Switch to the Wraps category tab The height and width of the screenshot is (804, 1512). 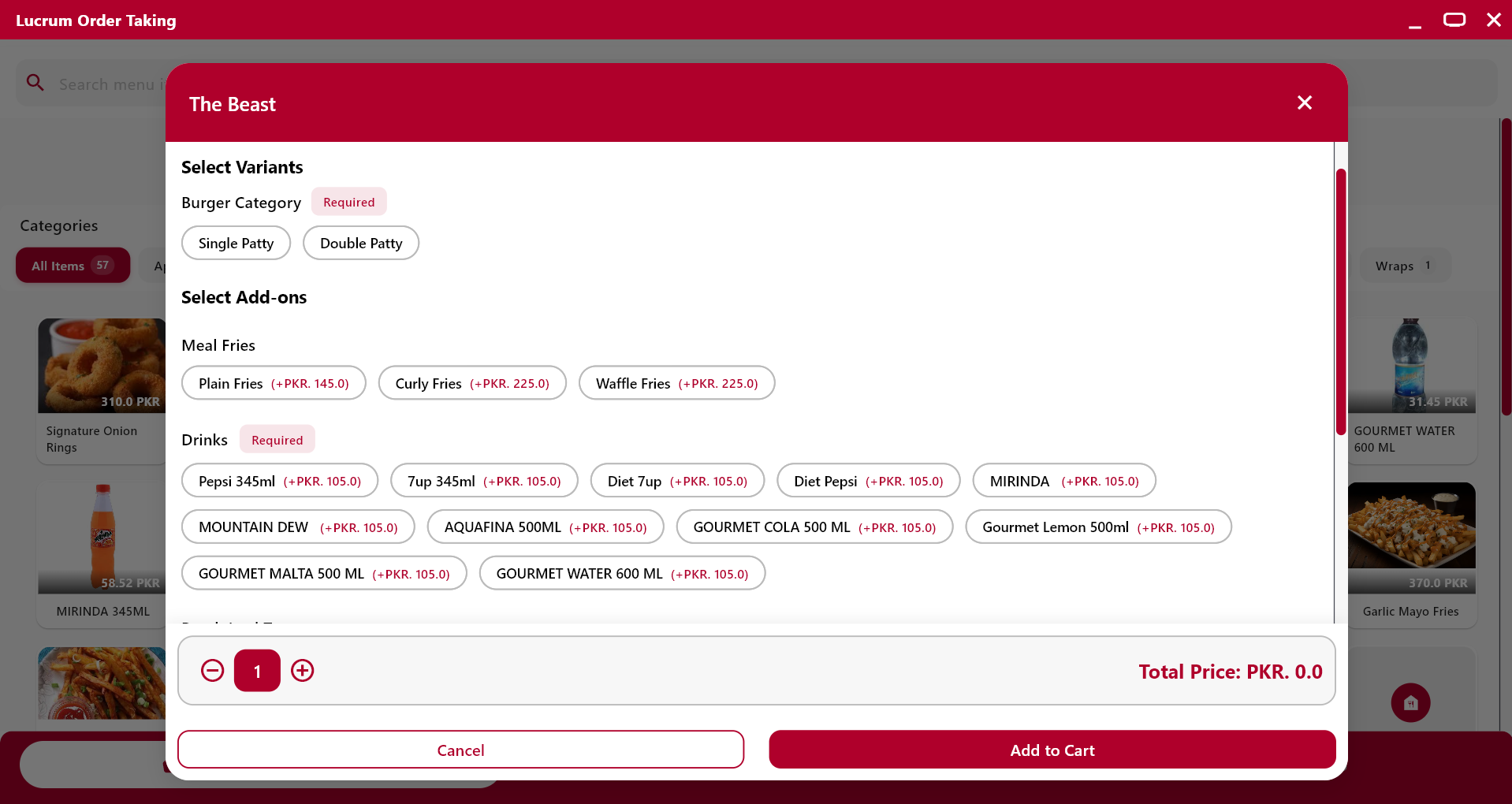(x=1402, y=266)
